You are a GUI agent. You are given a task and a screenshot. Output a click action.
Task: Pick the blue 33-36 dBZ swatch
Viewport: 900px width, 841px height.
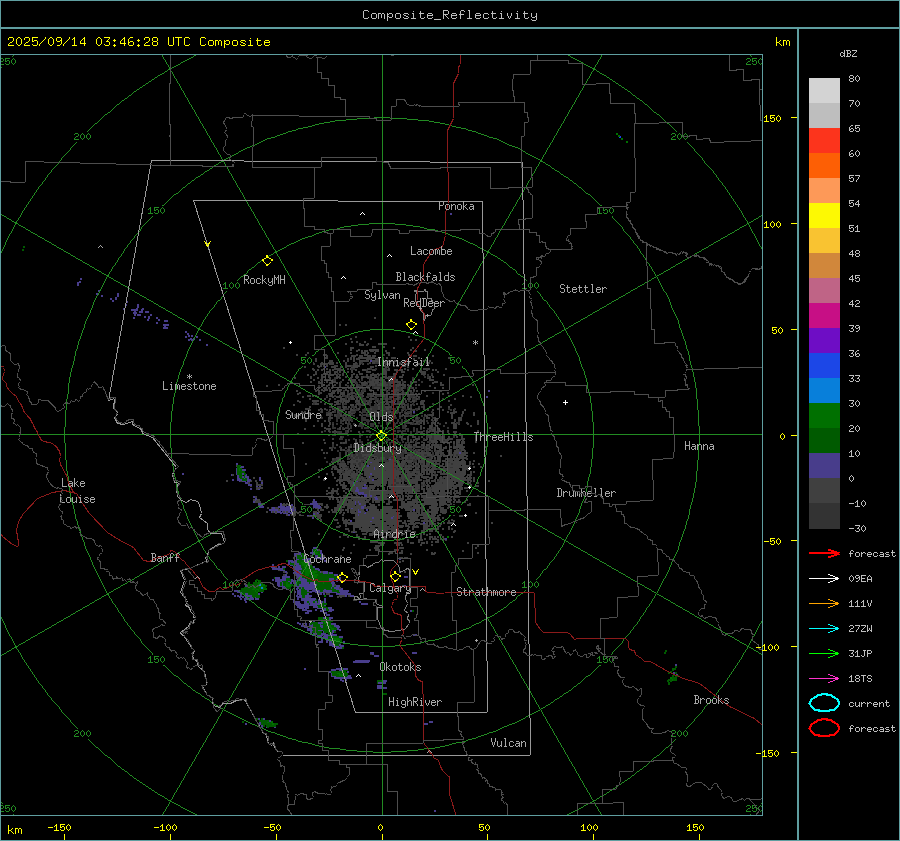point(824,365)
